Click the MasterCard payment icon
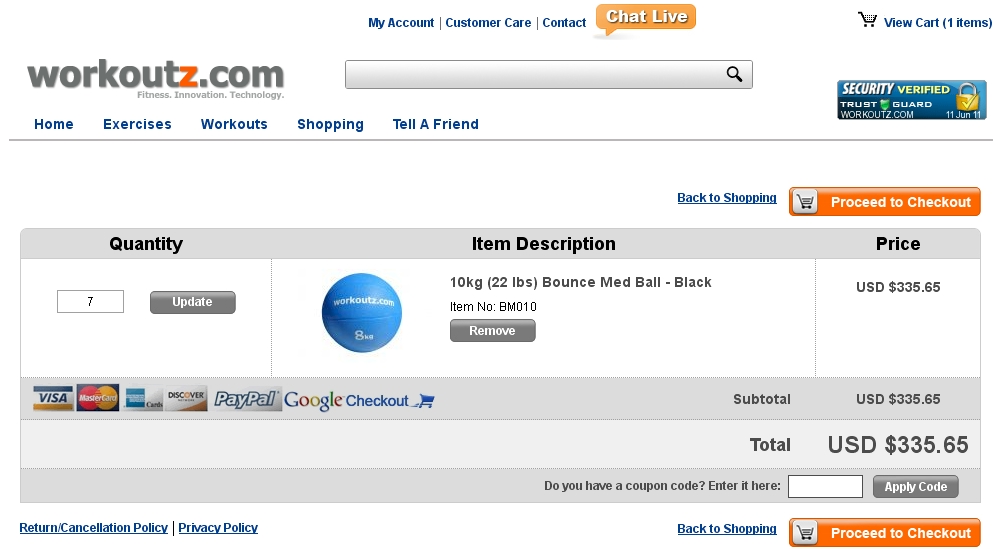The height and width of the screenshot is (549, 1001). coord(98,398)
